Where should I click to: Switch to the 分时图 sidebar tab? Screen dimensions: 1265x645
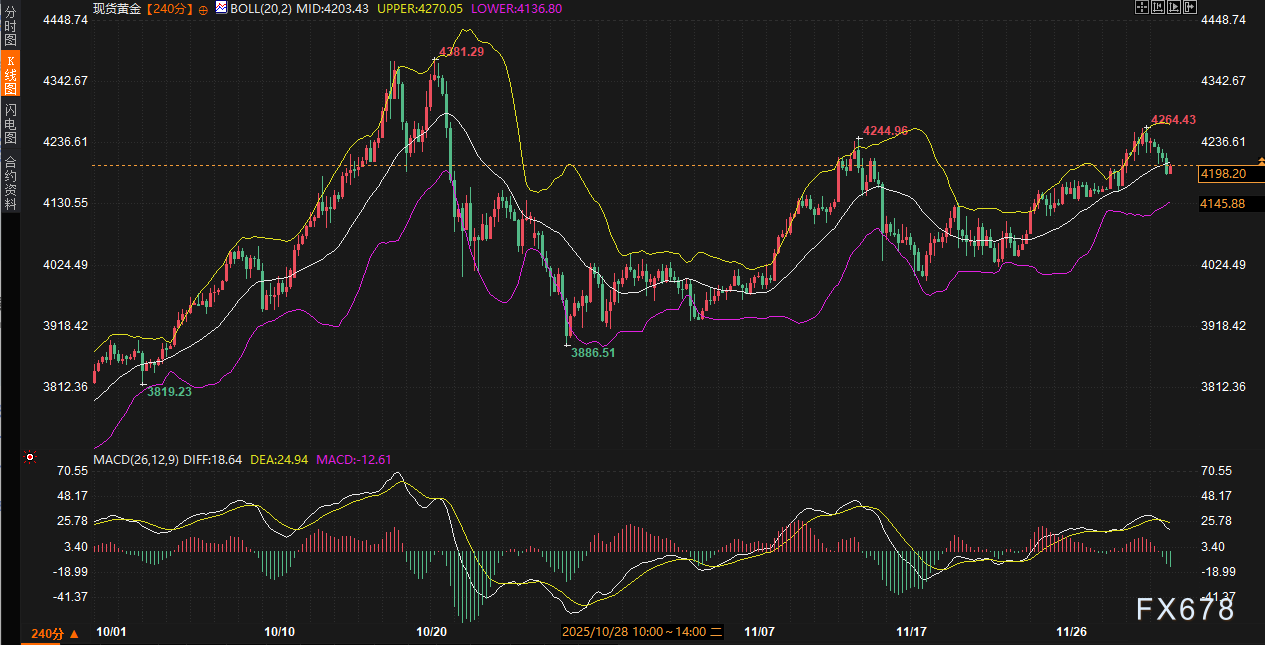tap(10, 27)
